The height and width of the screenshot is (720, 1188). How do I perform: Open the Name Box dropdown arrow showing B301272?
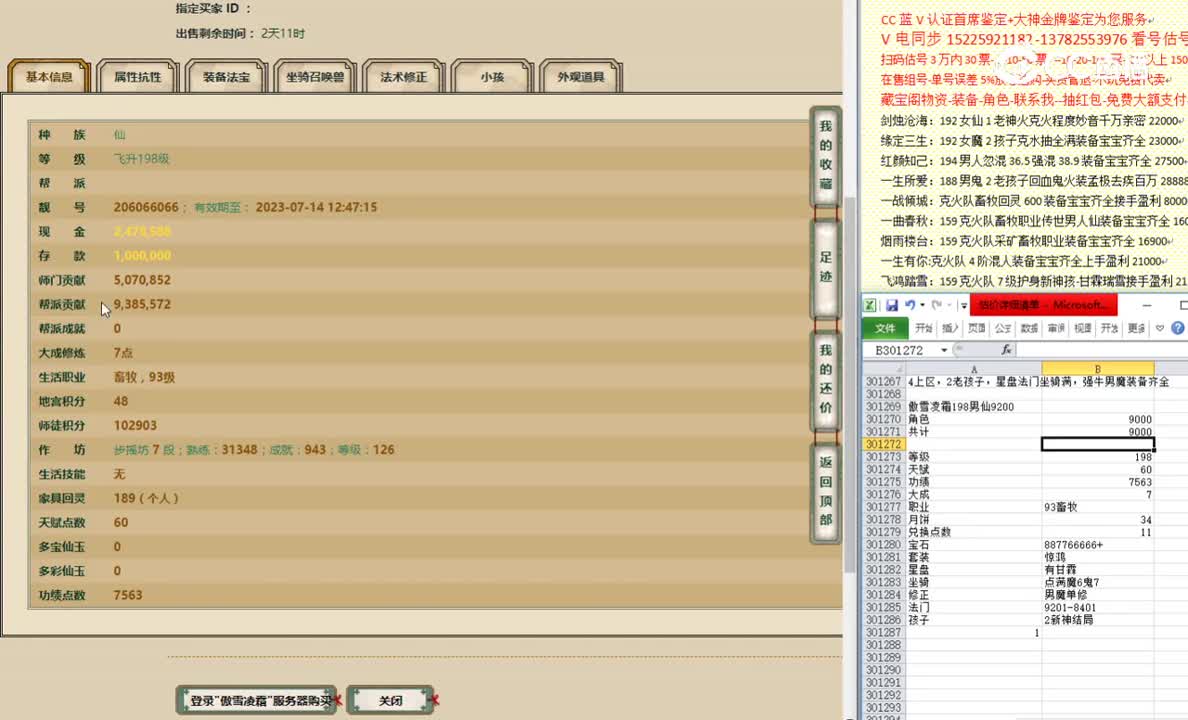(x=943, y=349)
